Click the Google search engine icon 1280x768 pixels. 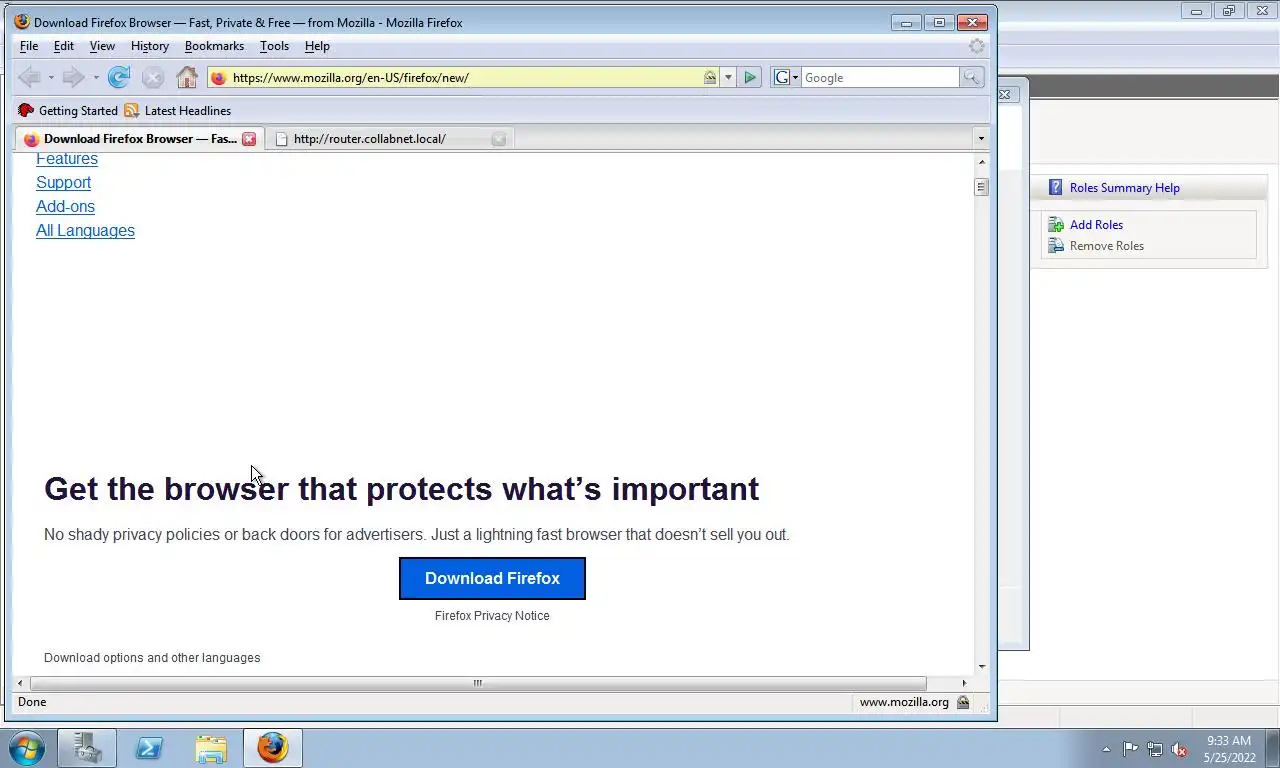[782, 77]
